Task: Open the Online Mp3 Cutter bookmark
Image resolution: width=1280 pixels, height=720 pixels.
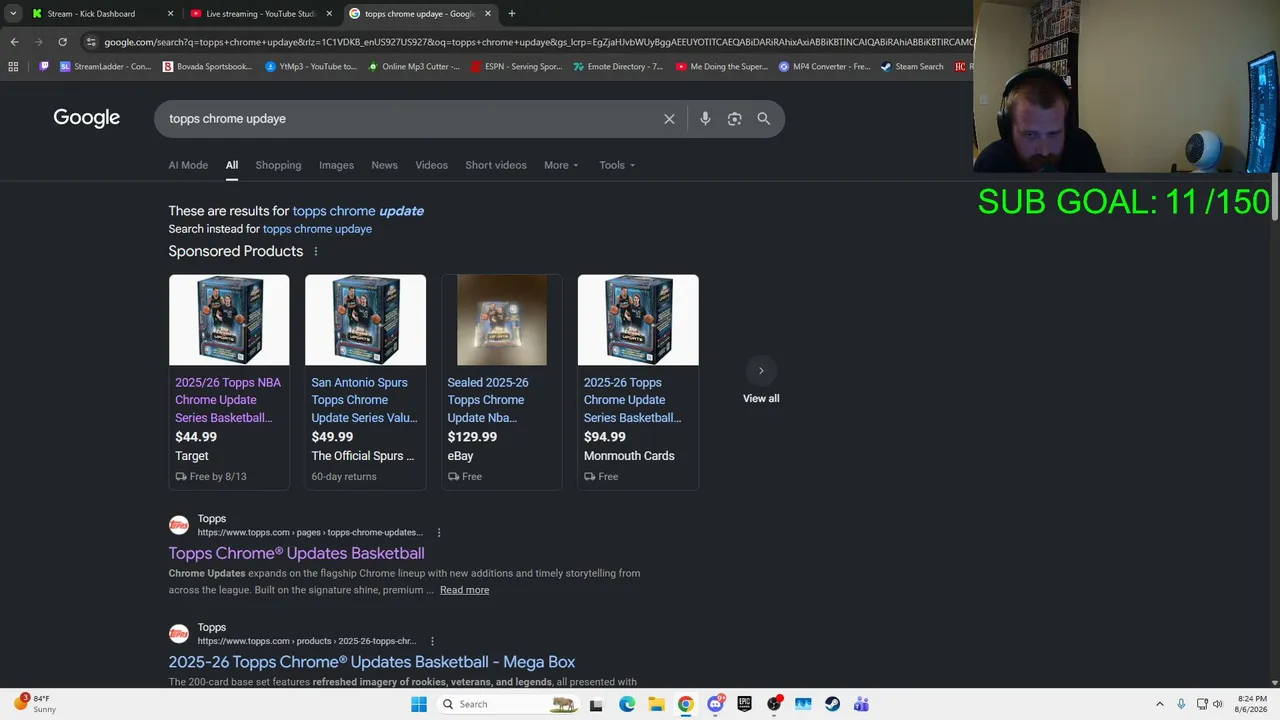Action: (x=414, y=67)
